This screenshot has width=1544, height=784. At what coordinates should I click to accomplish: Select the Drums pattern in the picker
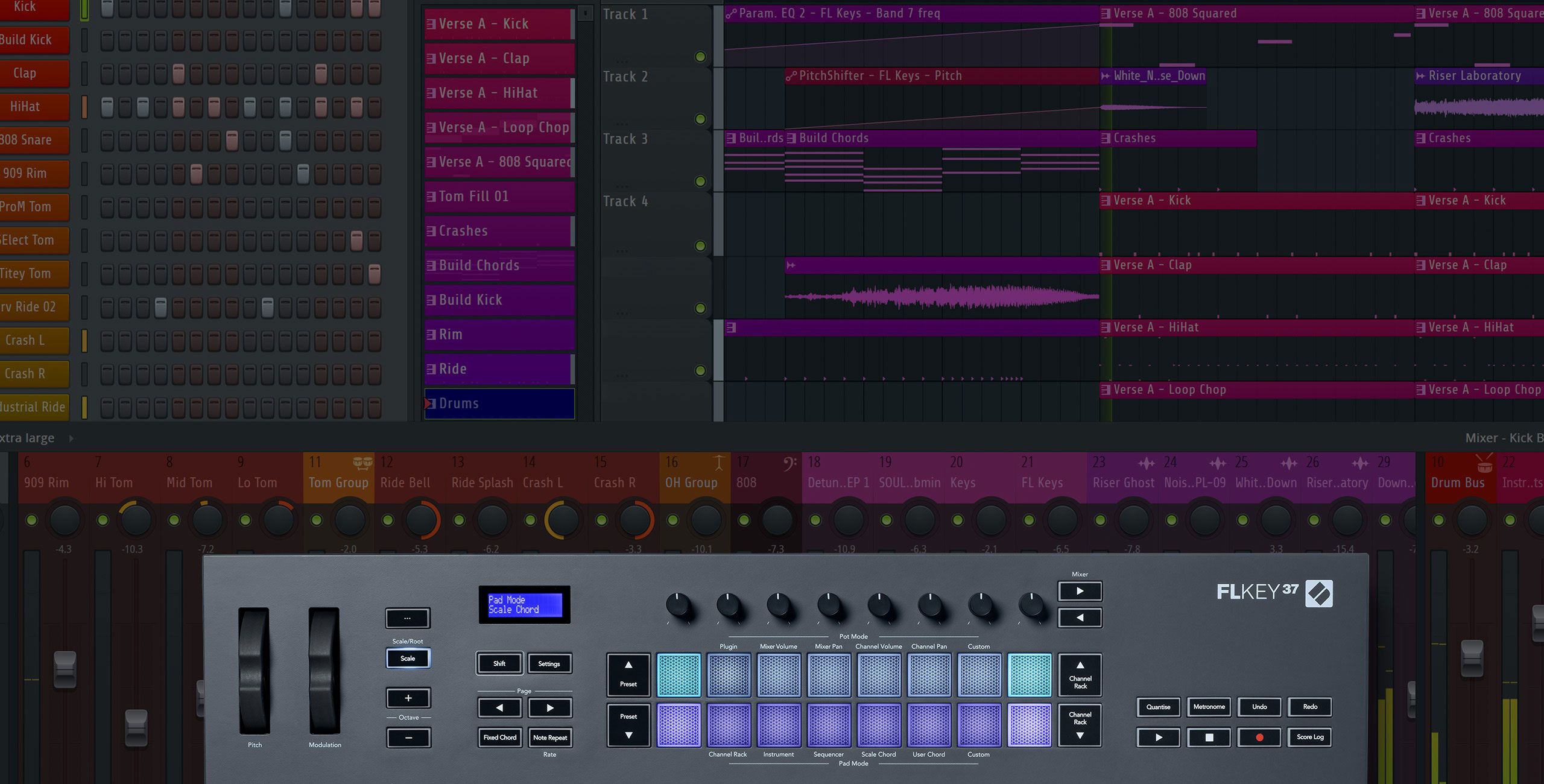pos(499,403)
